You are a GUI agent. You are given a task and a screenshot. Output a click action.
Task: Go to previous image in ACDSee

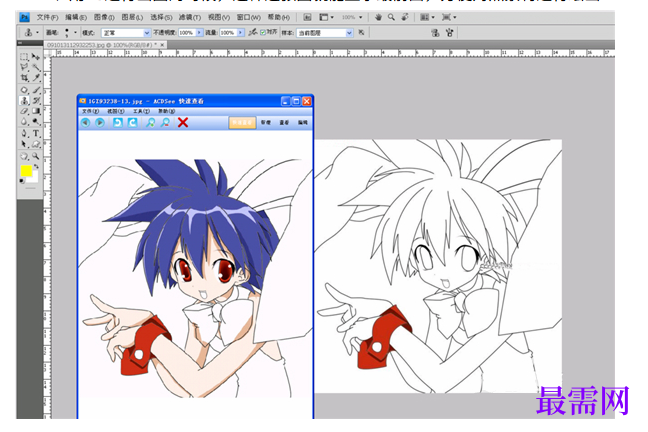pyautogui.click(x=85, y=122)
